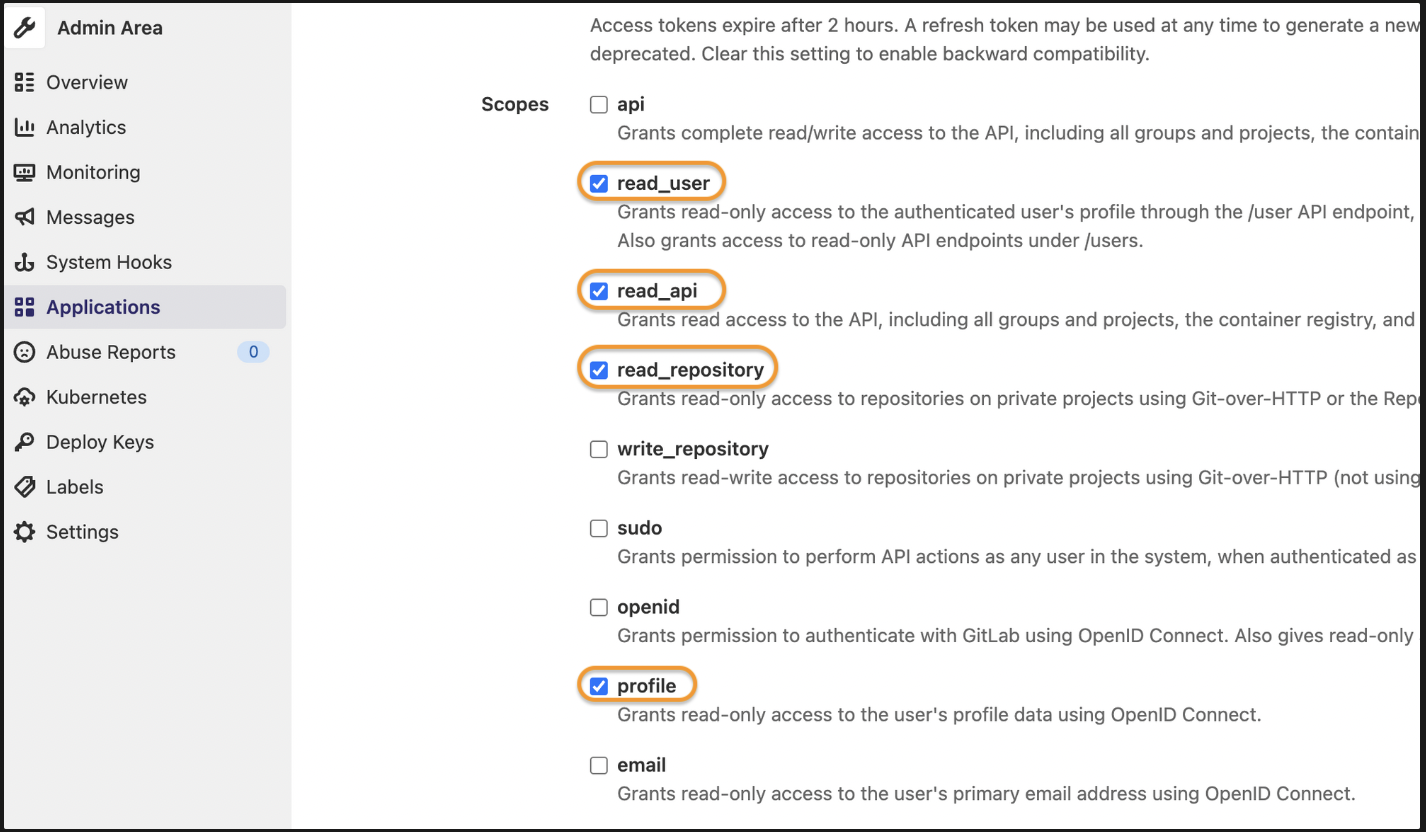The image size is (1426, 832).
Task: Click the Labels tag icon
Action: [25, 487]
